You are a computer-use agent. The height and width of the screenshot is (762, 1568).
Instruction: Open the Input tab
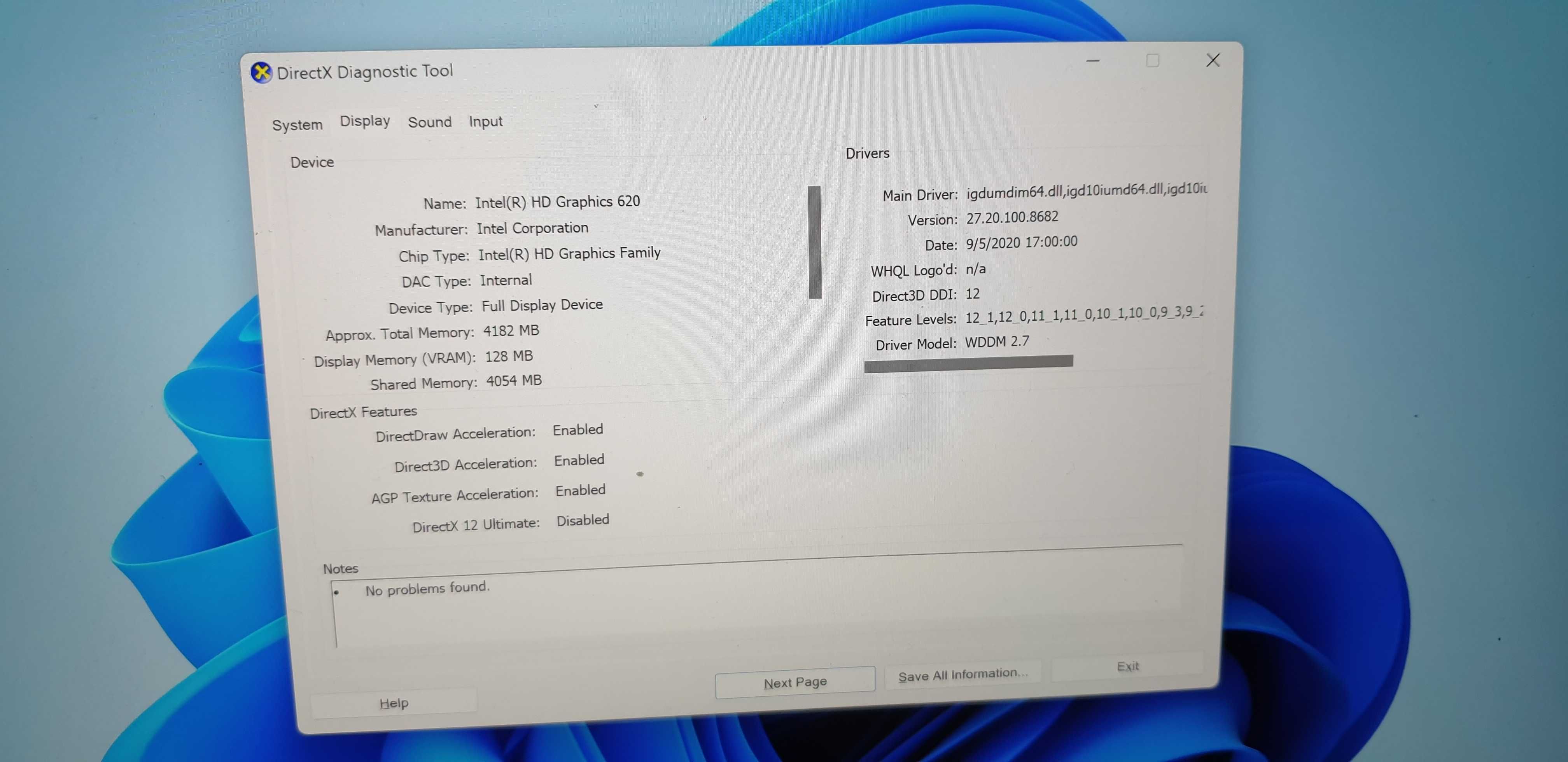[485, 122]
